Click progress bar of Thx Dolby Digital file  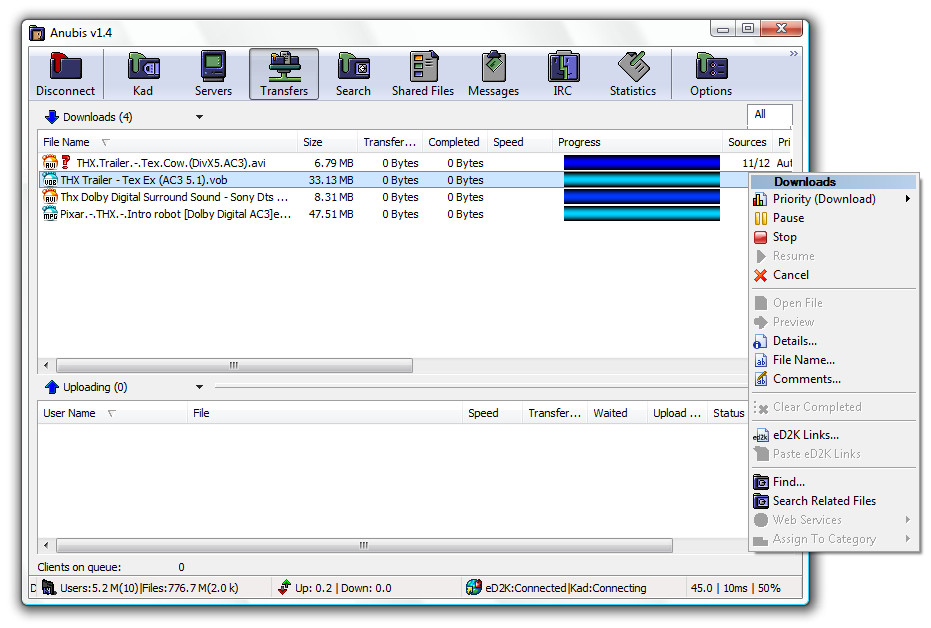642,196
